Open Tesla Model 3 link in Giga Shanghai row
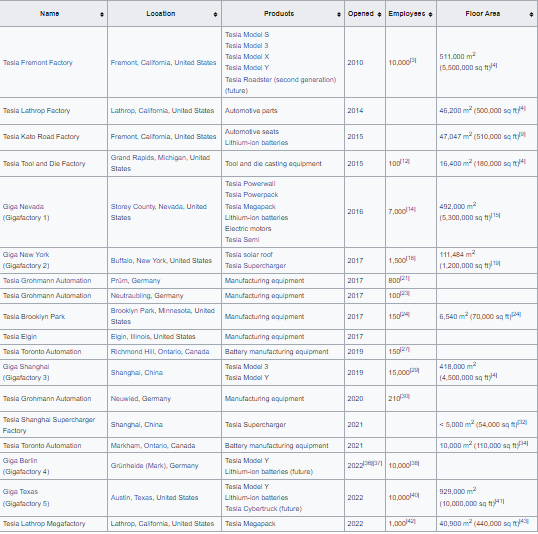Screen dimensions: 538x534 coord(246,367)
